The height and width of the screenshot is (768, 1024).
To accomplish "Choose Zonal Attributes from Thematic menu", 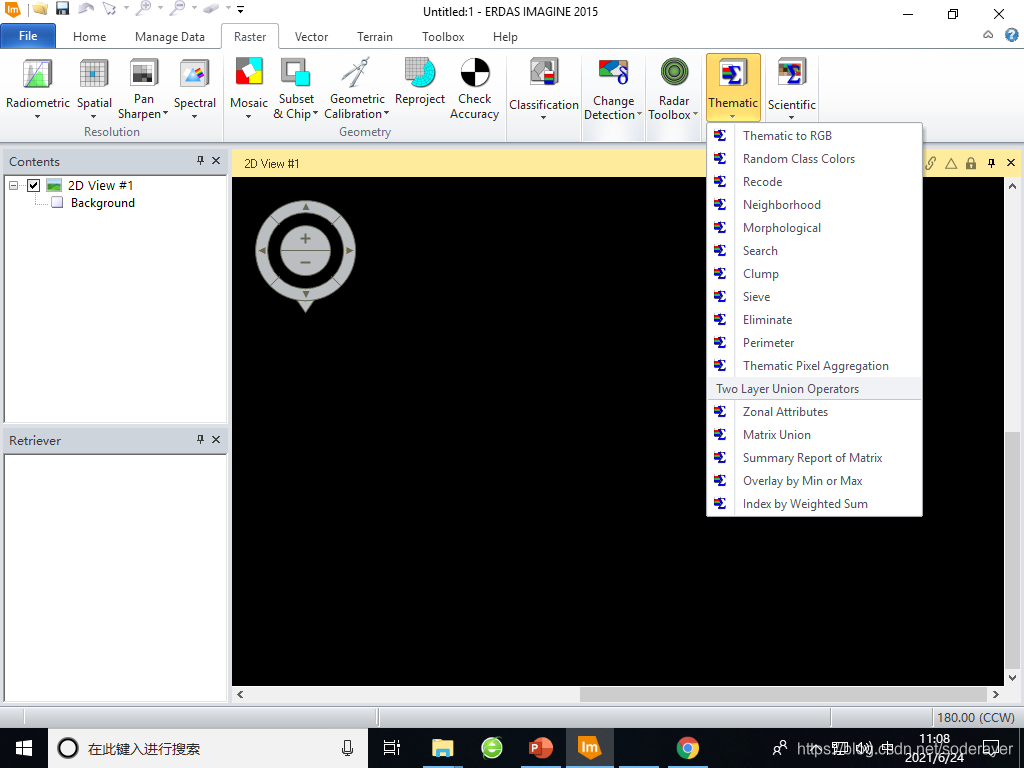I will pos(814,411).
